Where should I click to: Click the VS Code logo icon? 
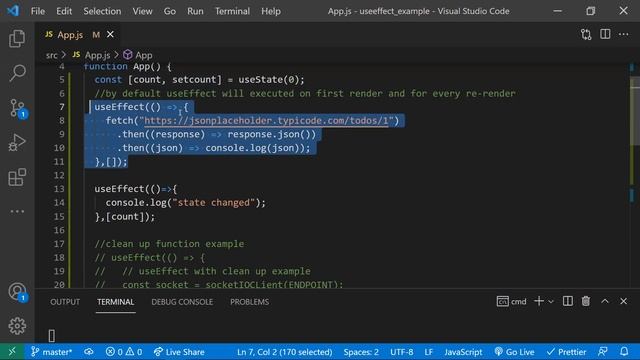click(13, 11)
